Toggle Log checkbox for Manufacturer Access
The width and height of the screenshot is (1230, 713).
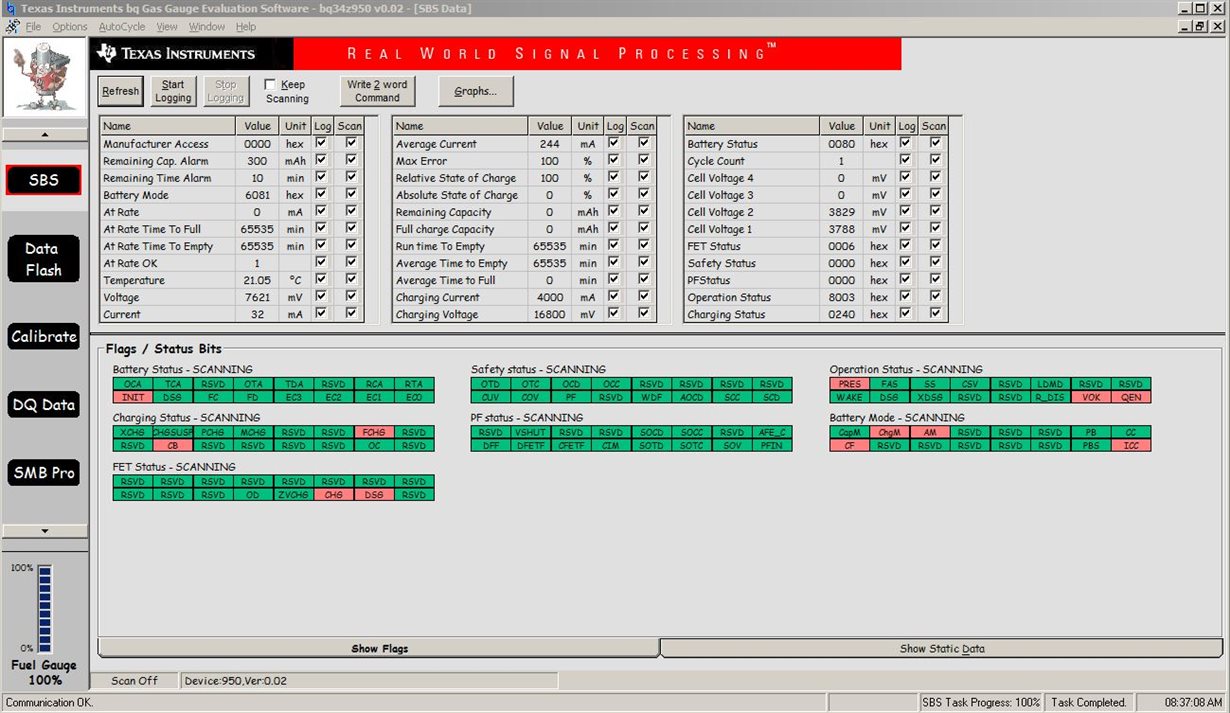click(x=321, y=143)
